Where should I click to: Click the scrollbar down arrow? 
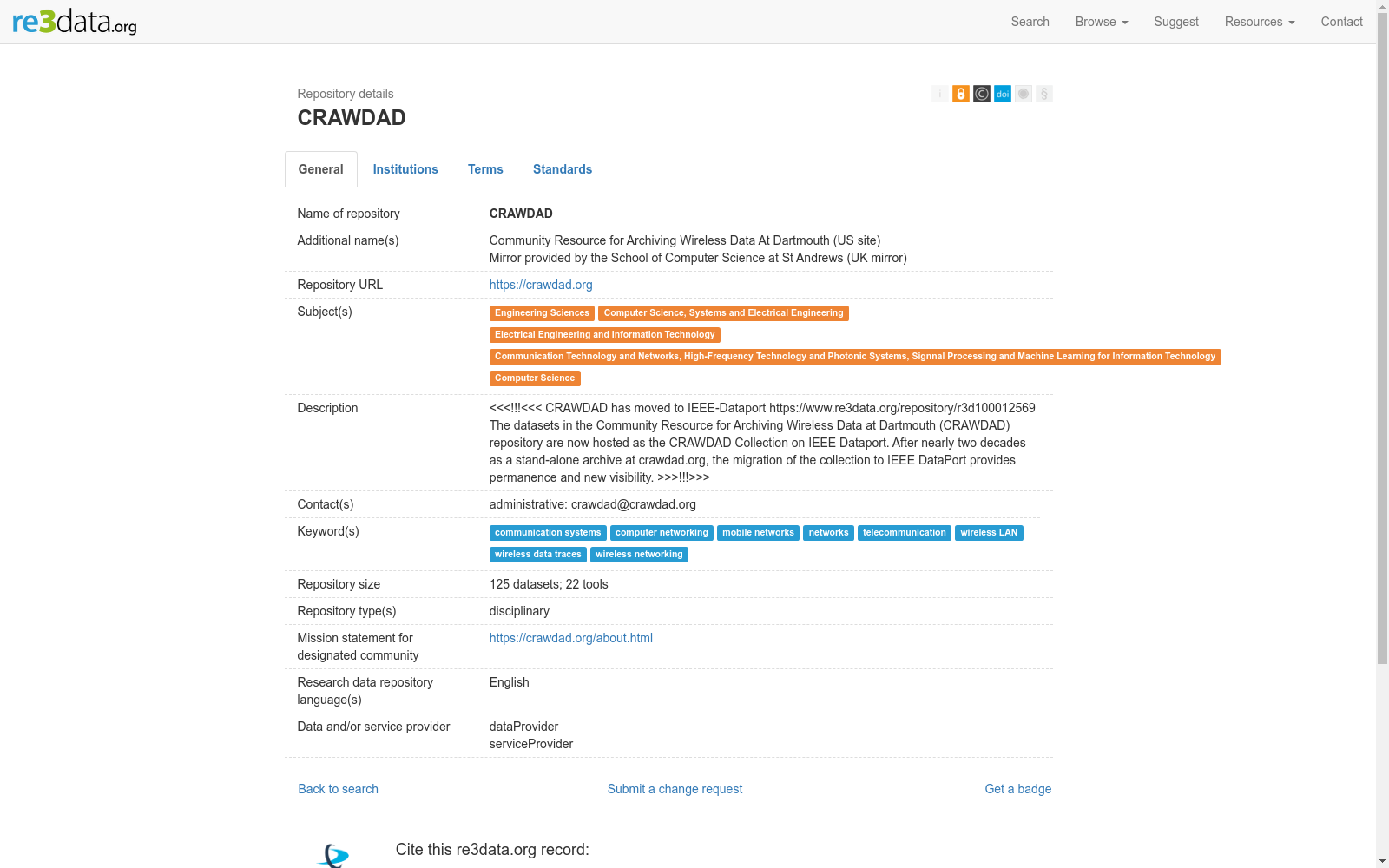(x=1382, y=861)
